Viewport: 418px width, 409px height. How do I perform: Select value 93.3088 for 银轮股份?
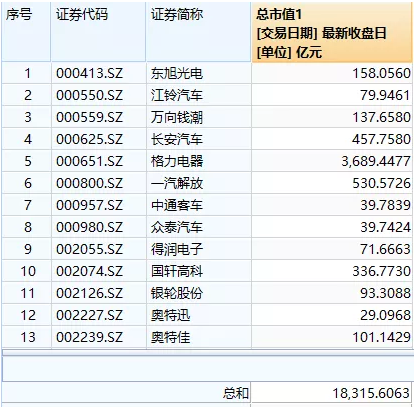[332, 293]
